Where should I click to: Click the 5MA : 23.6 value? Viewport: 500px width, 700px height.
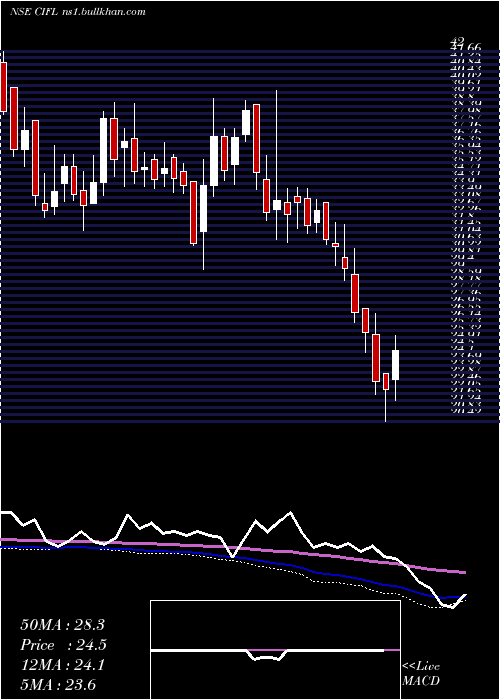[59, 684]
